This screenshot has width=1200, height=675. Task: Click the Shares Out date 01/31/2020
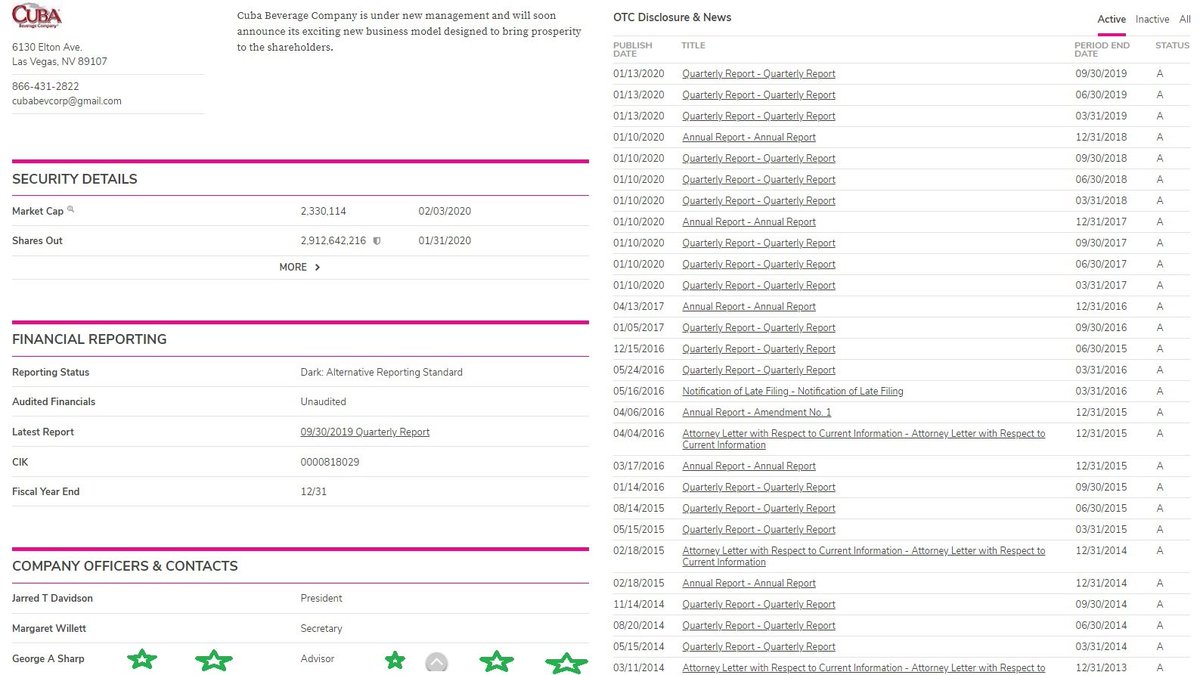click(445, 241)
